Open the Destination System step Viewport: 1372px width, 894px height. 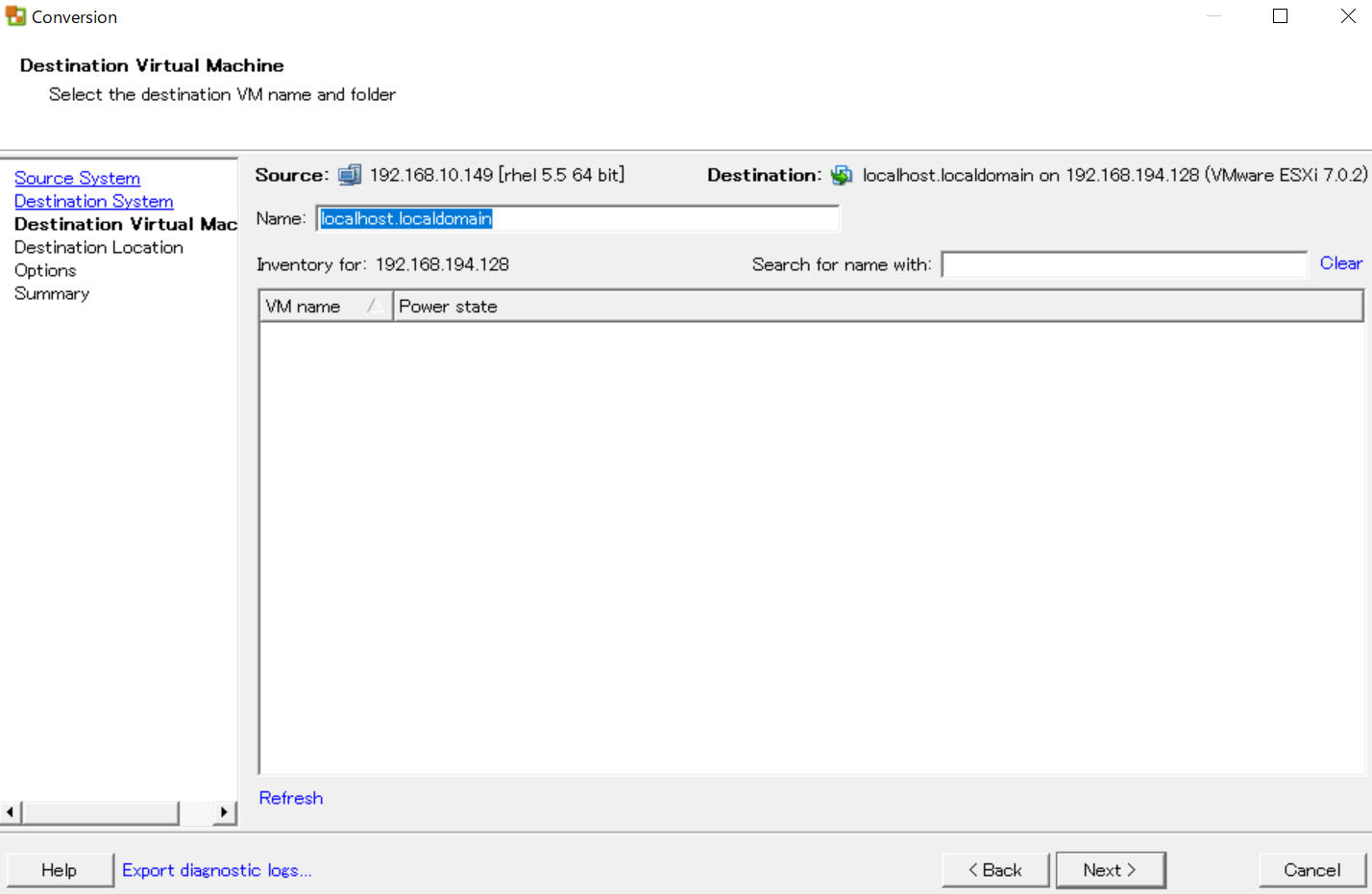93,201
